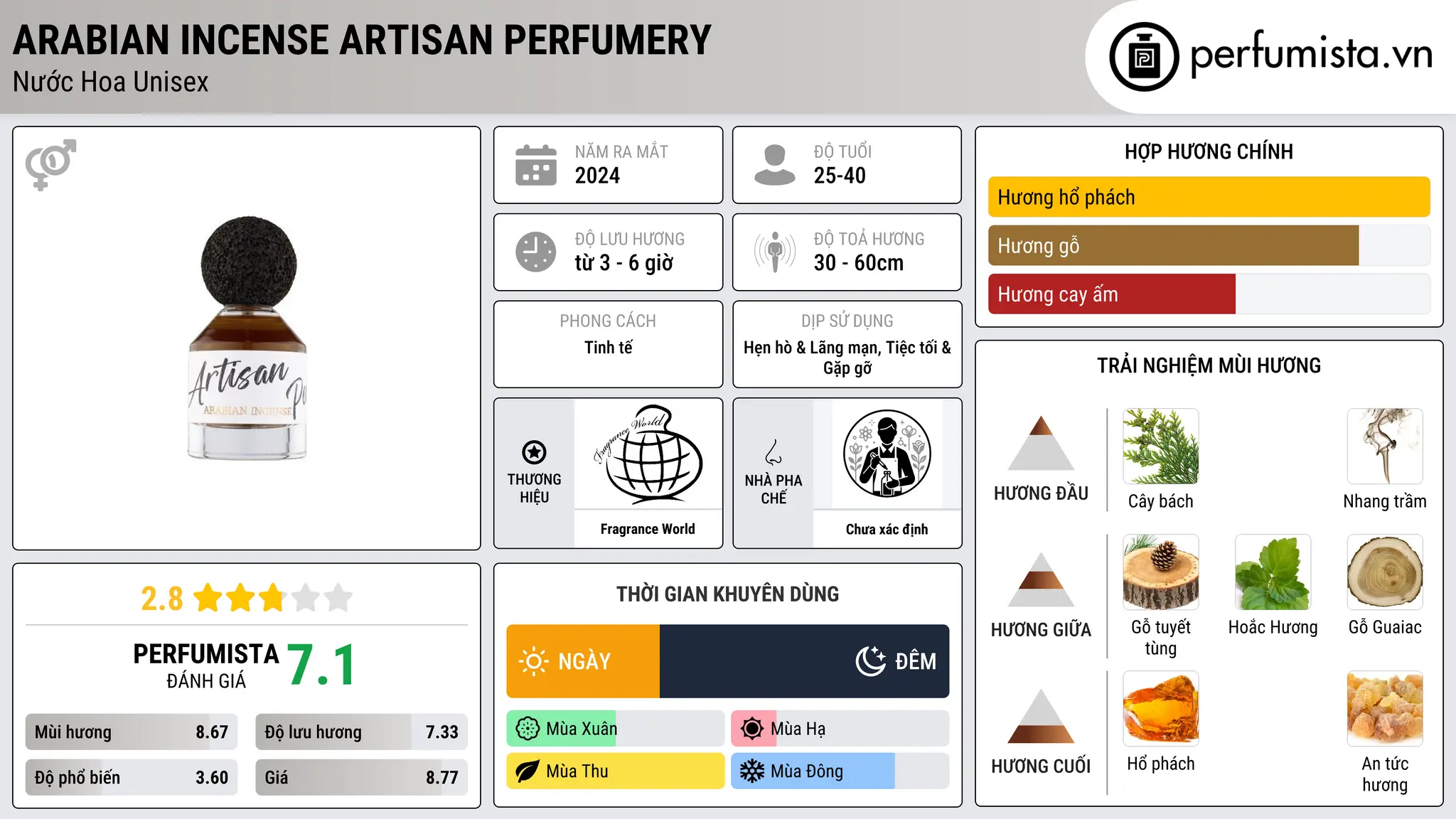The width and height of the screenshot is (1456, 819).
Task: Click the Hợp Hương Chính heading
Action: click(1209, 151)
